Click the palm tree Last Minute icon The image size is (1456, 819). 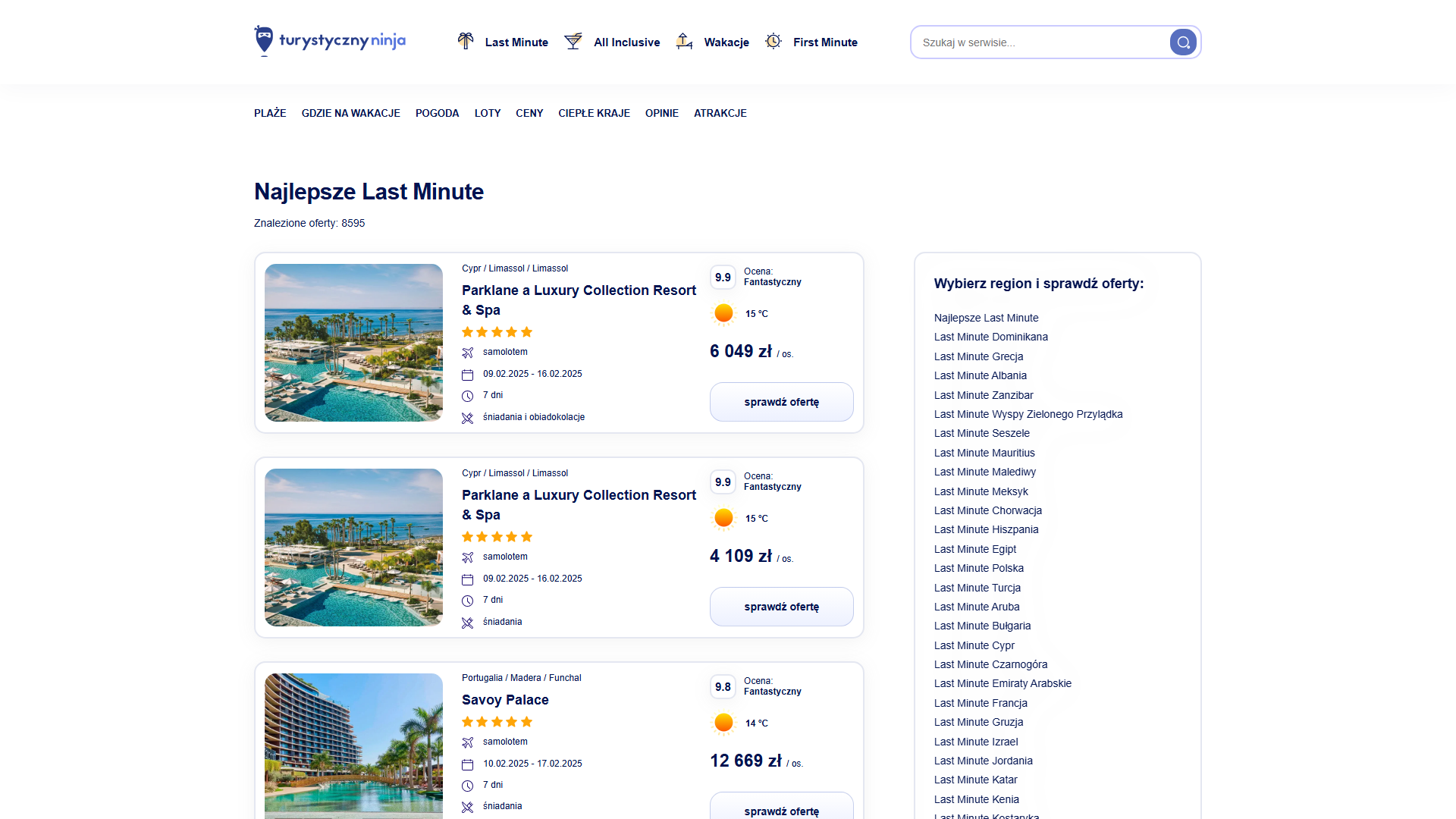466,41
